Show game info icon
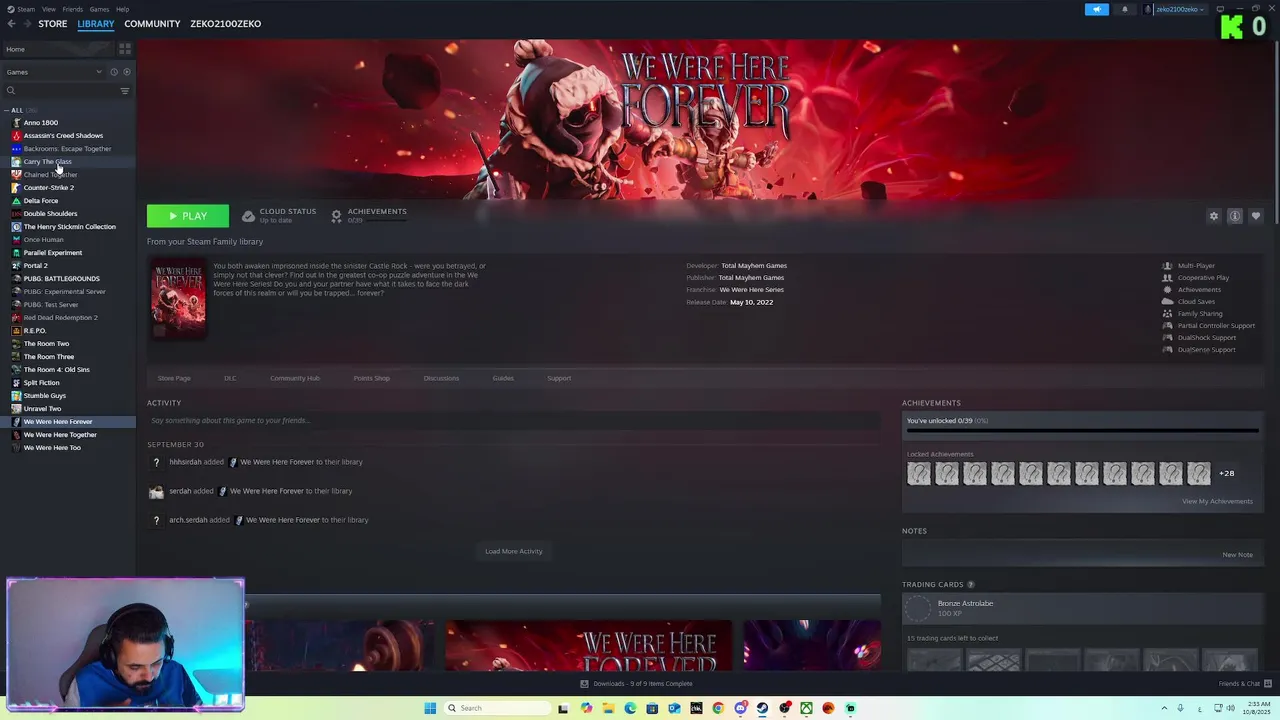The width and height of the screenshot is (1280, 720). tap(1235, 216)
